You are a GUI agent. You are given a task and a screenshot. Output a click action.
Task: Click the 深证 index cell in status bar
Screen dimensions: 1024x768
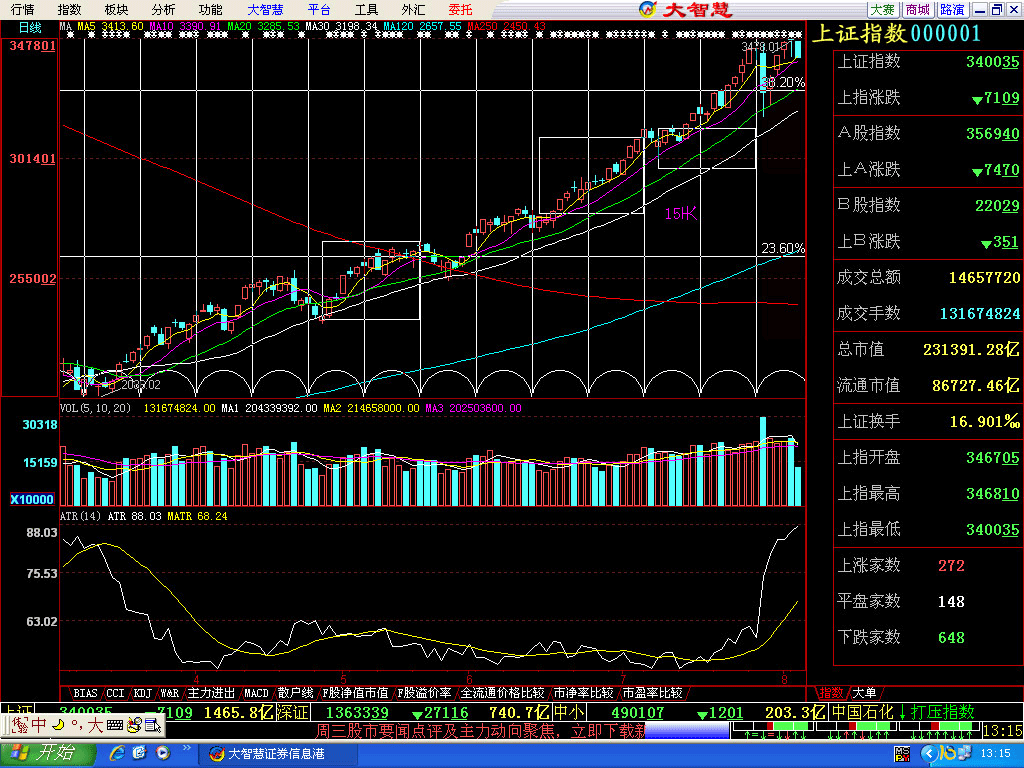[x=292, y=712]
